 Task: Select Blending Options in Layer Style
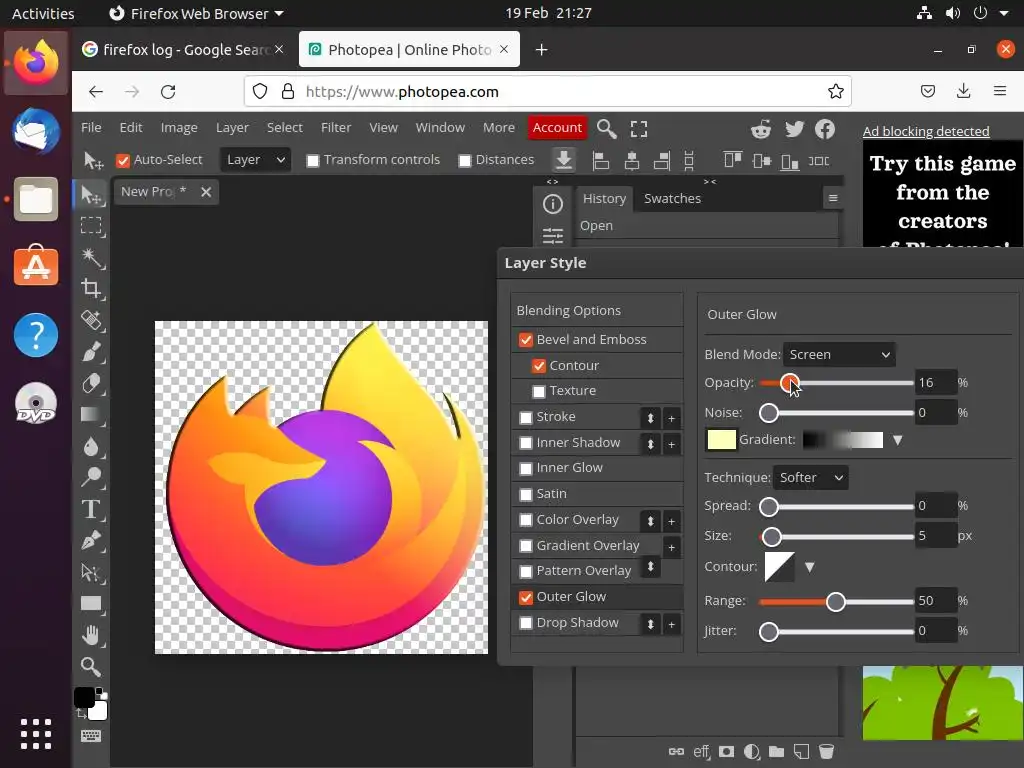point(596,310)
